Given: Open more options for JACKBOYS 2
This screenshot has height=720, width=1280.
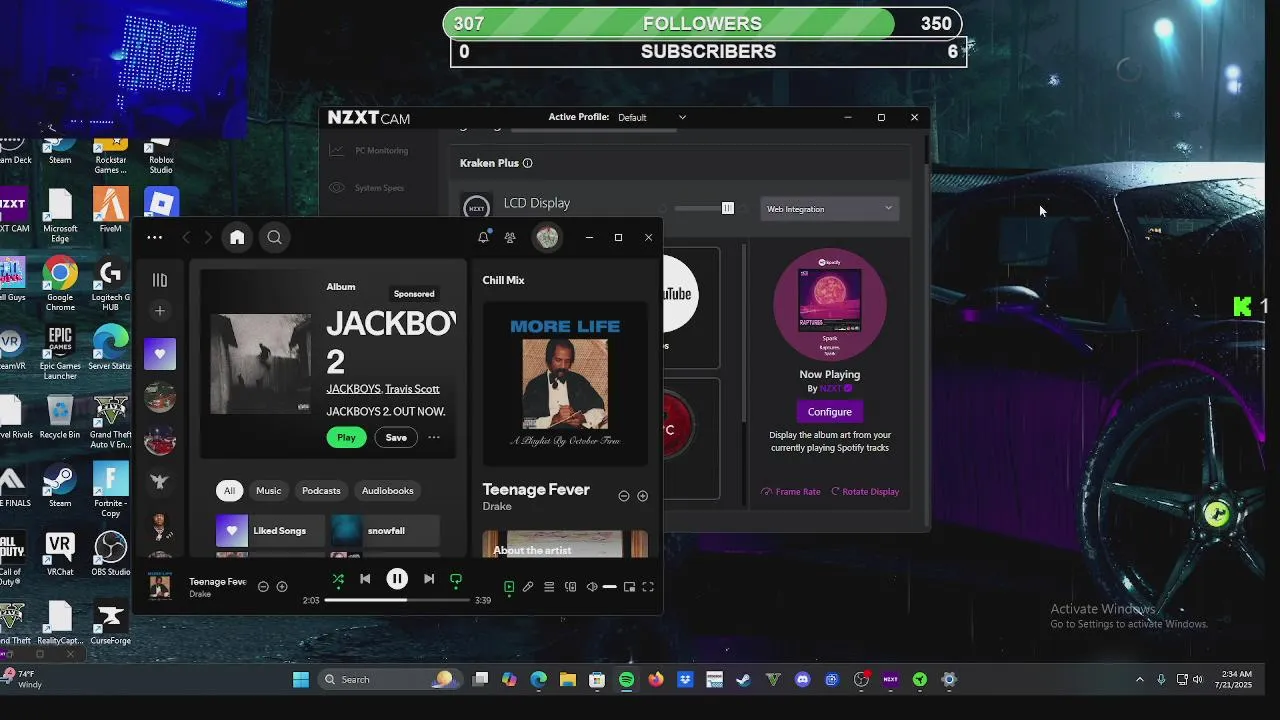Looking at the screenshot, I should click(x=434, y=437).
